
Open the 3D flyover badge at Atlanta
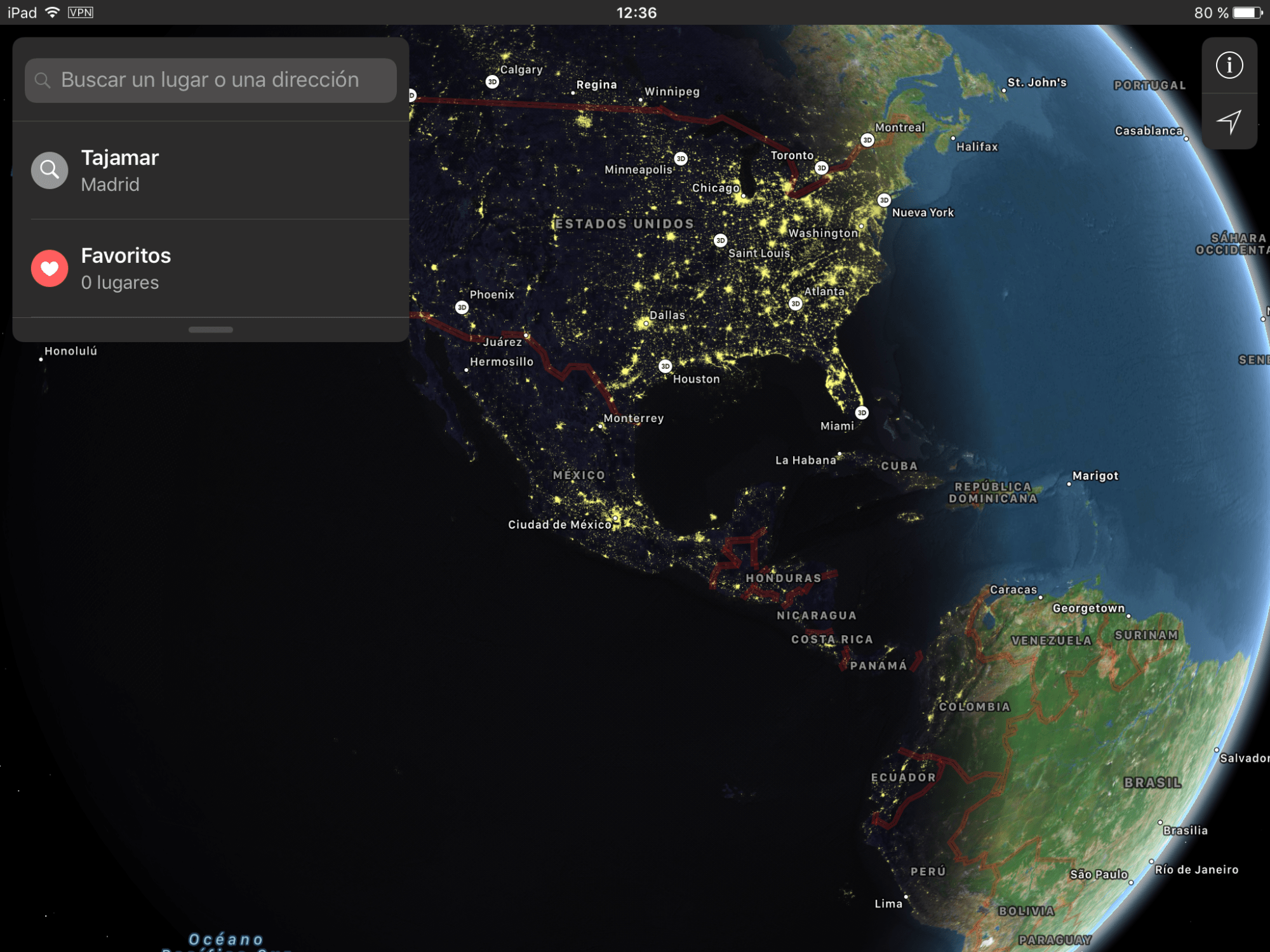click(x=796, y=304)
